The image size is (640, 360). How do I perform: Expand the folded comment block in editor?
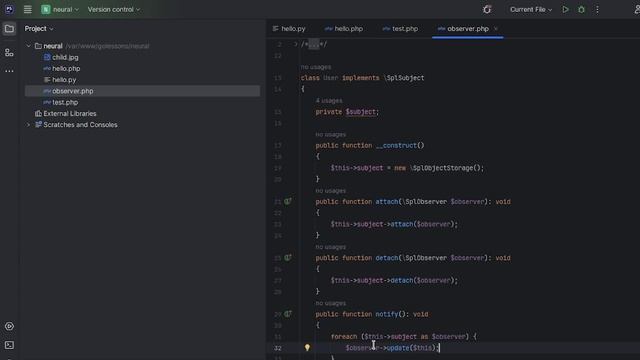[296, 44]
